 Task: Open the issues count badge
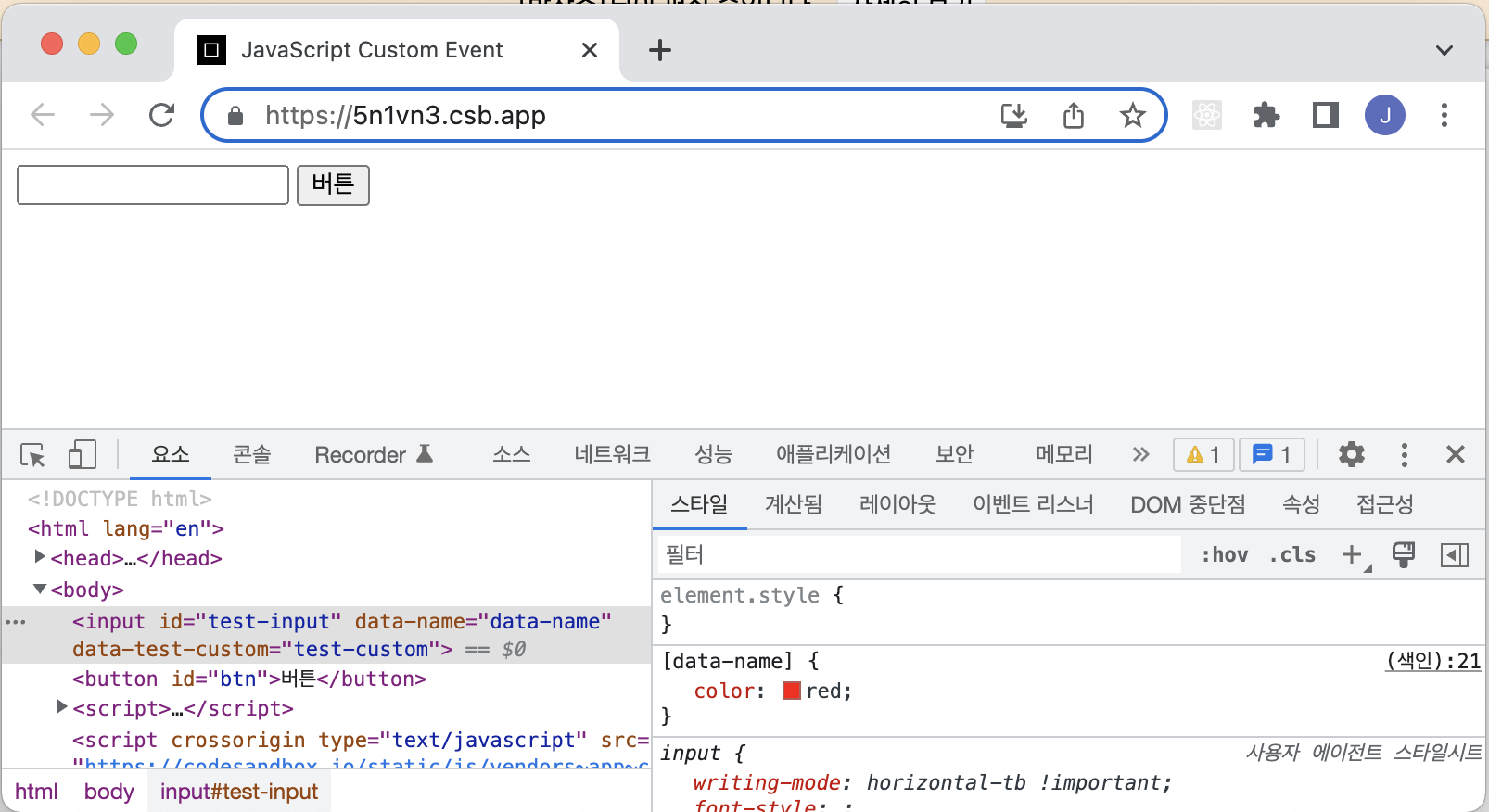(1271, 454)
